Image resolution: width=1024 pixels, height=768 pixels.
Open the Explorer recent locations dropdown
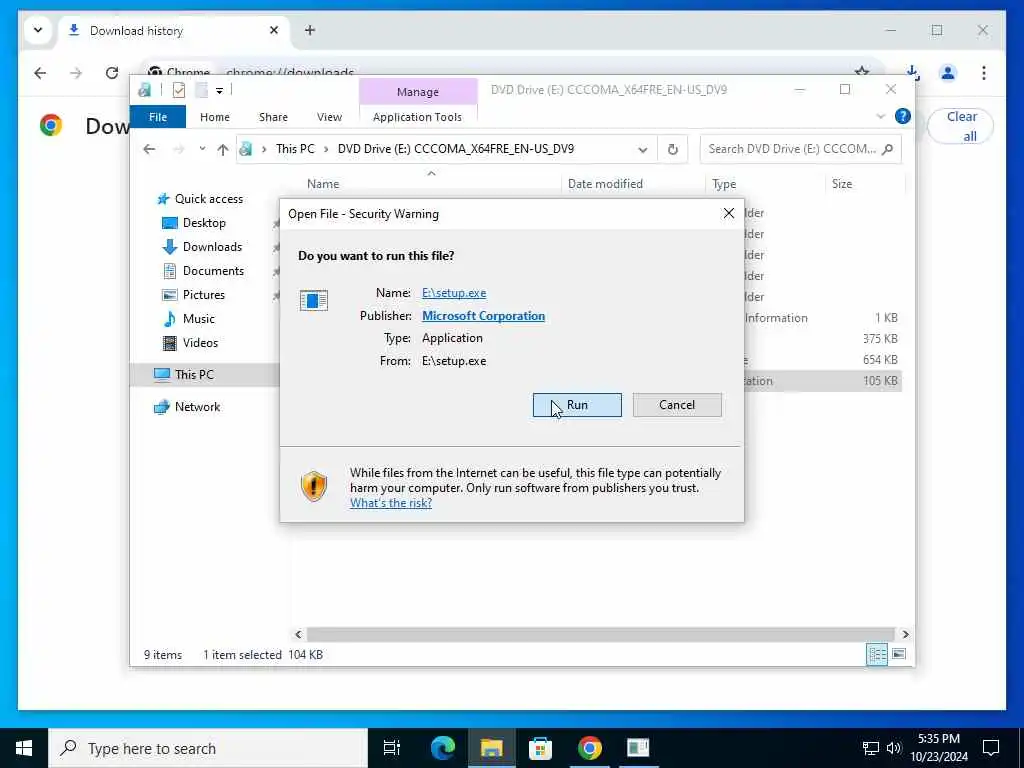202,149
